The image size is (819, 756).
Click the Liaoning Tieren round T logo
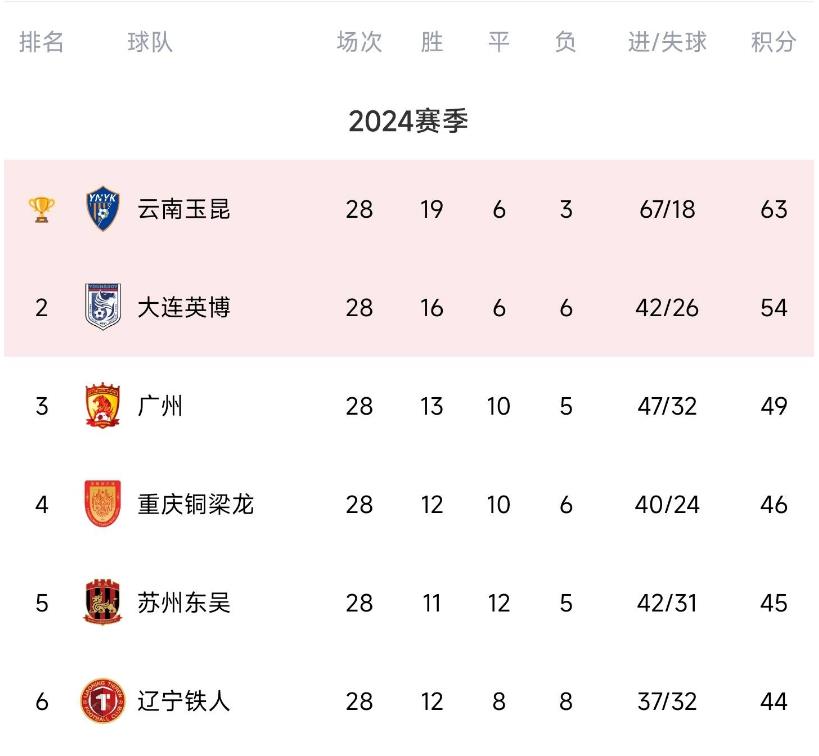[x=103, y=701]
